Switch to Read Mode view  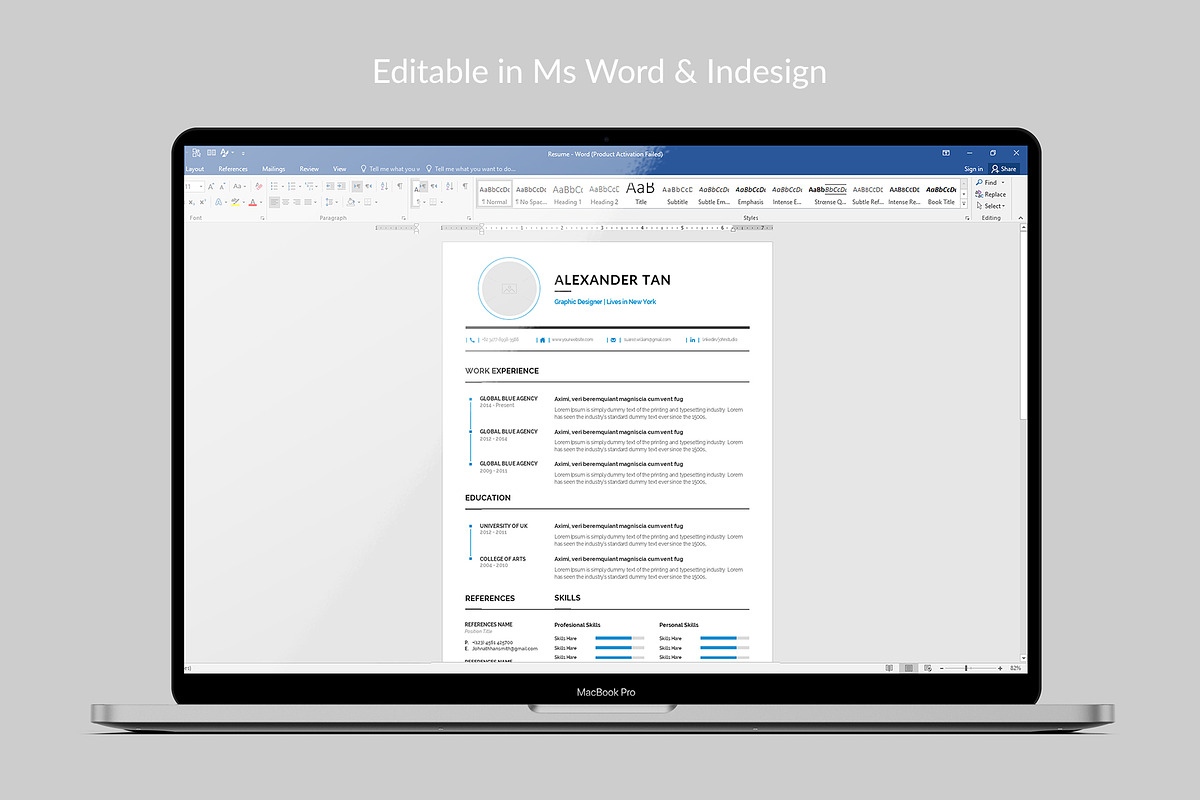click(x=889, y=667)
